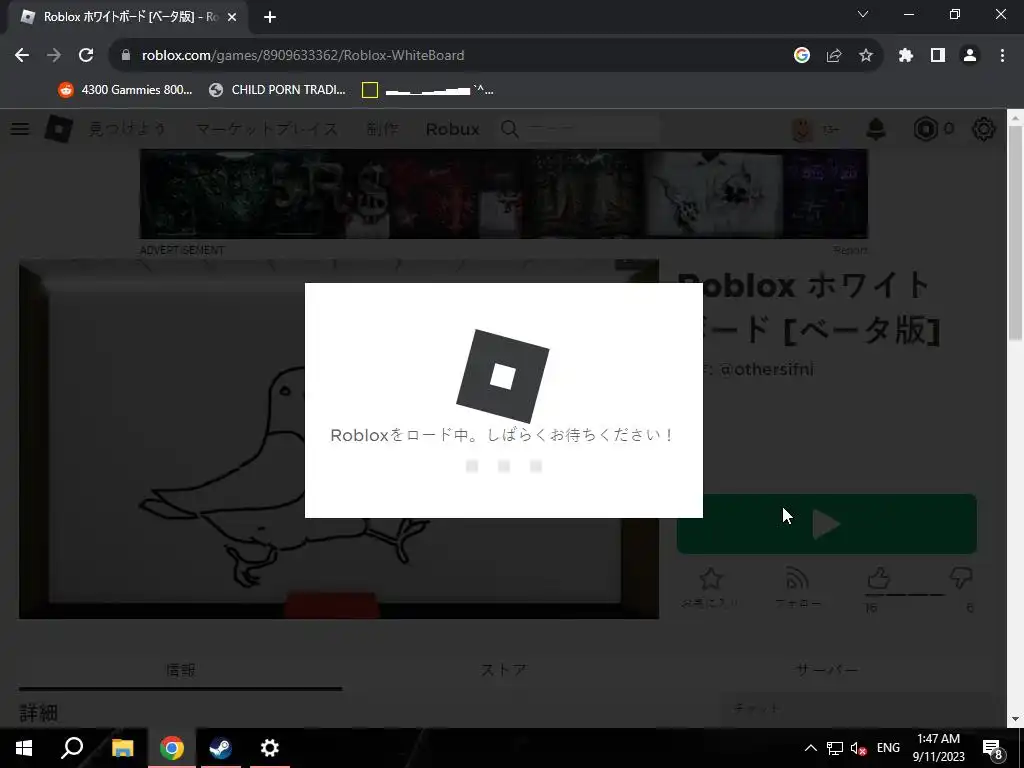Click the Roblox logo home icon

pos(59,129)
